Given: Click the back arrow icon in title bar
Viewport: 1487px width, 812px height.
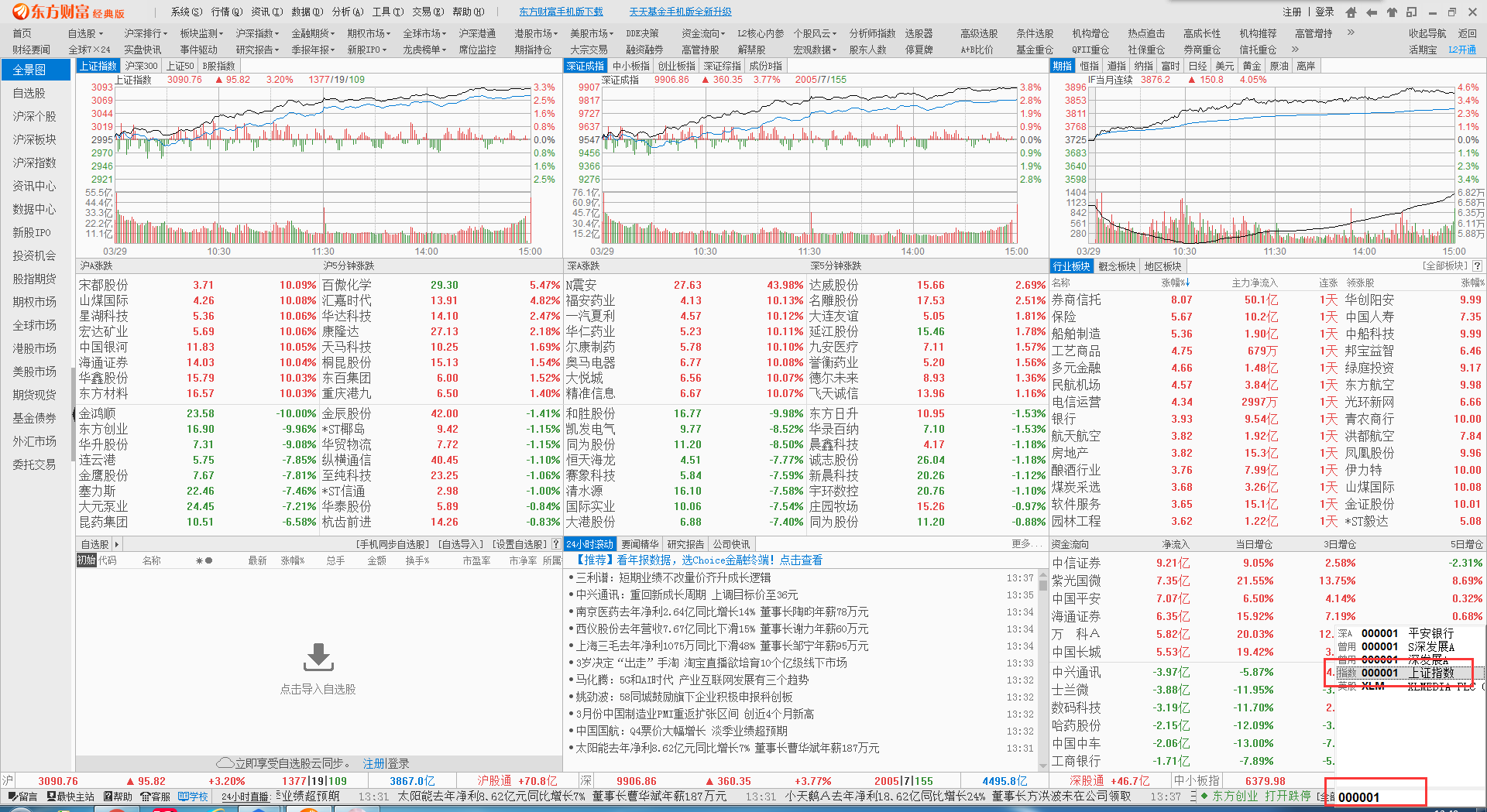Looking at the screenshot, I should (1372, 12).
